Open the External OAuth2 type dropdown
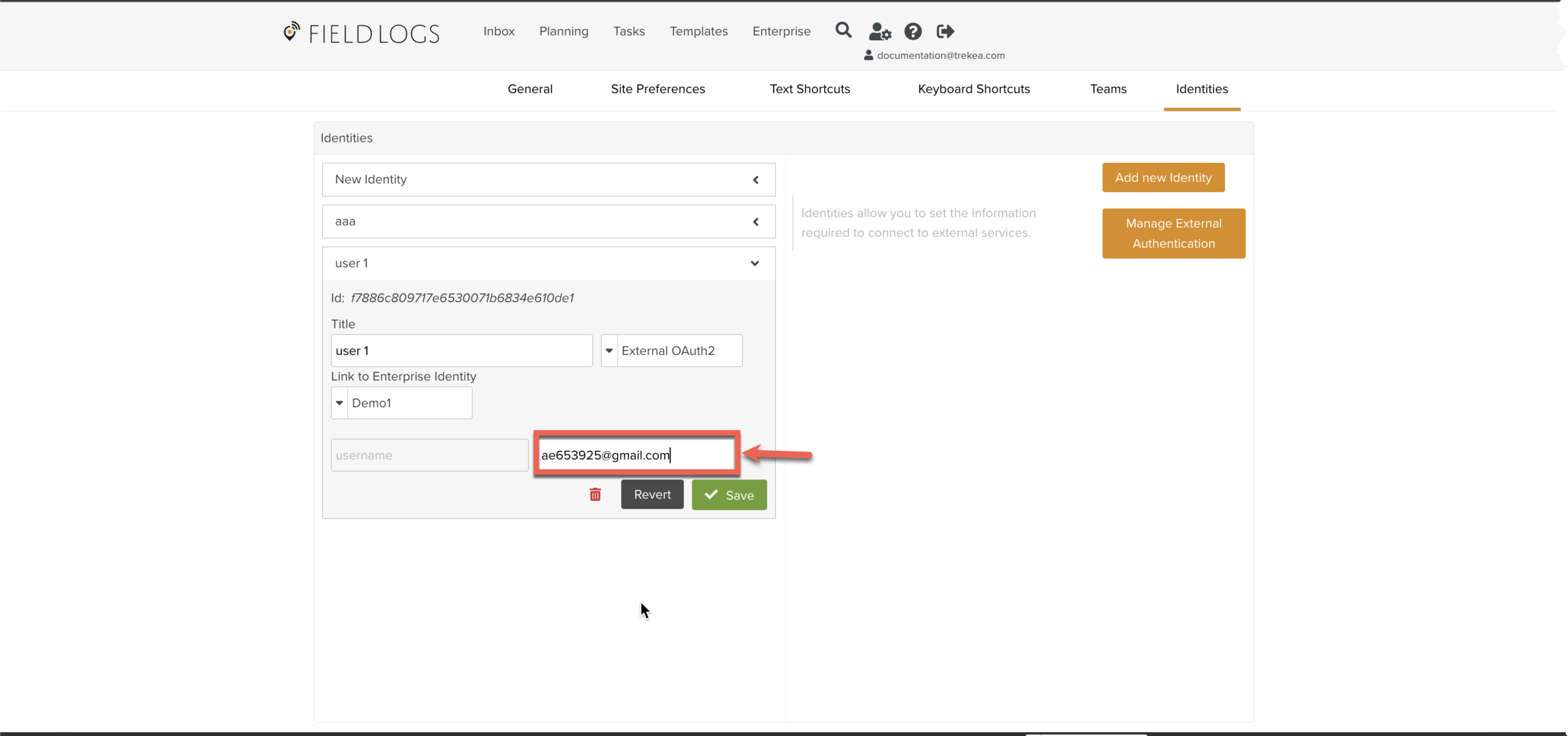Viewport: 1568px width, 736px height. (x=609, y=350)
